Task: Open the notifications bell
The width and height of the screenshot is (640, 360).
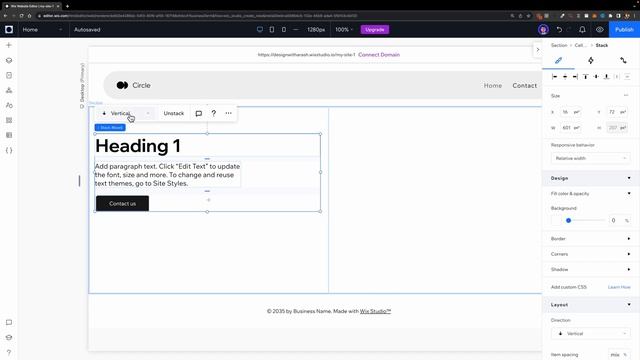Action: (x=582, y=29)
